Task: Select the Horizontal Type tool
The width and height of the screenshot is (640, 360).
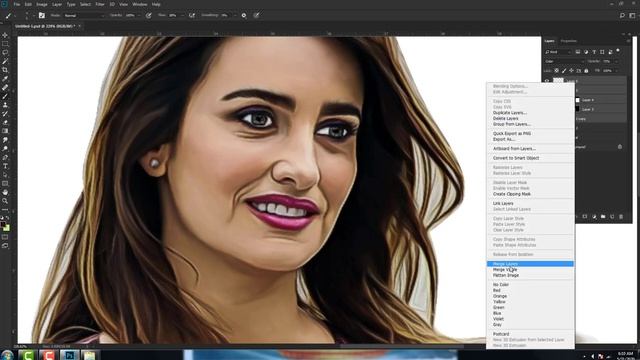Action: pos(5,166)
